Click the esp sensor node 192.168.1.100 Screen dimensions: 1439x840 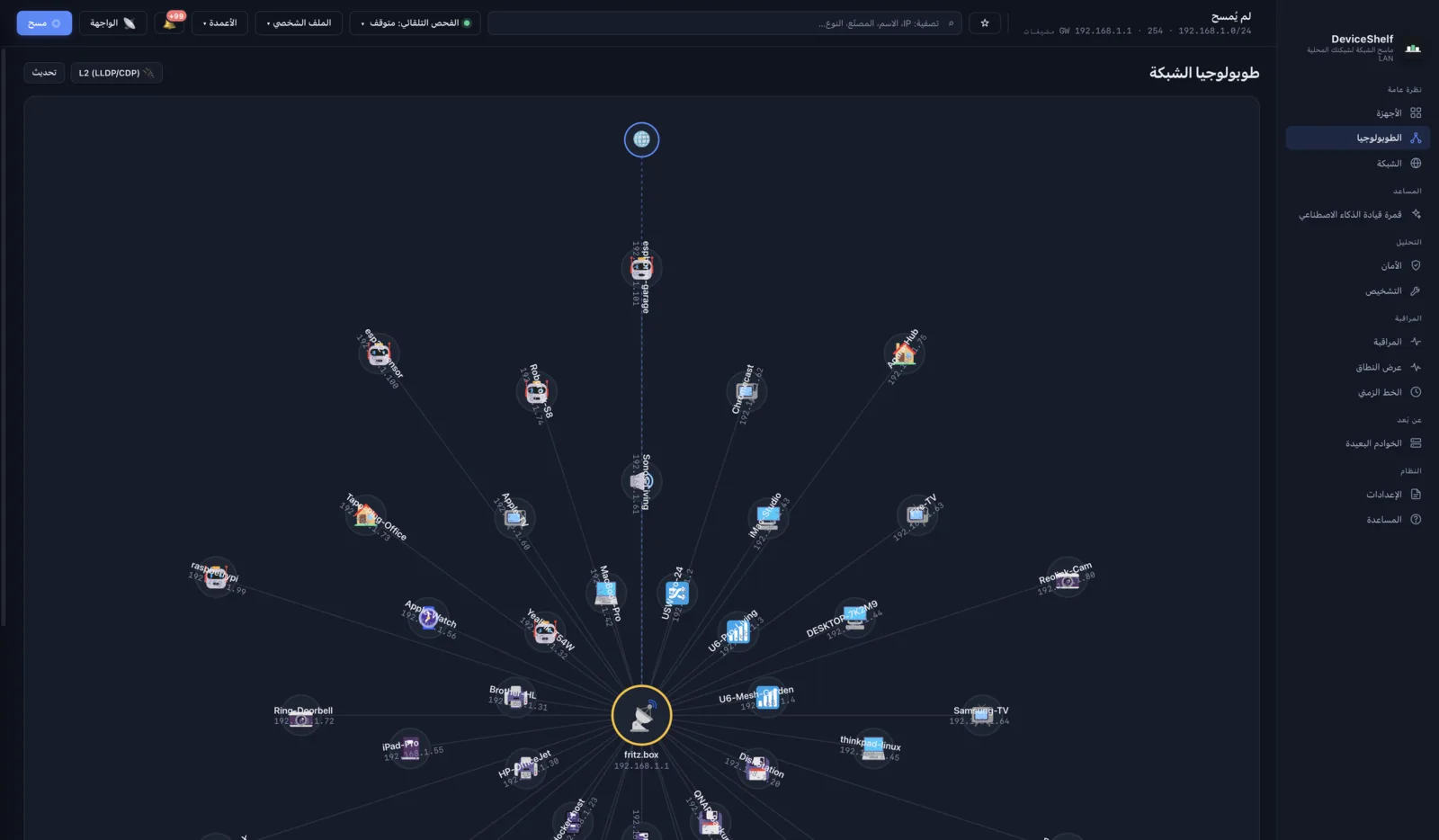coord(379,353)
